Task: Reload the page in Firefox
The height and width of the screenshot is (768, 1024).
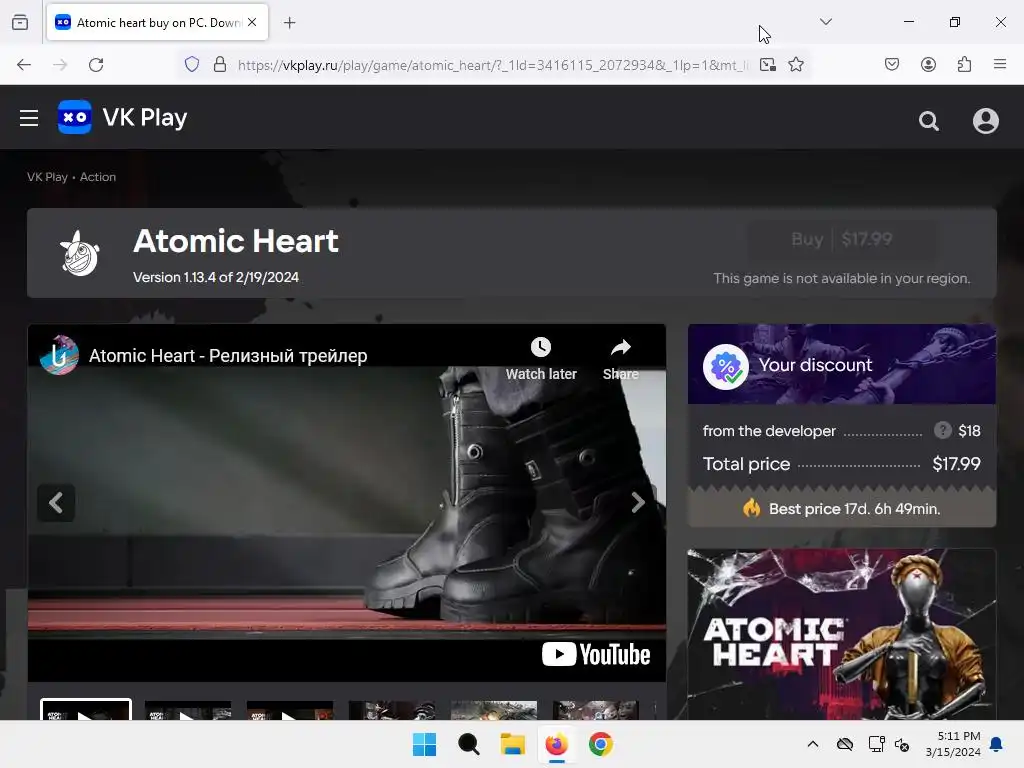Action: point(96,65)
